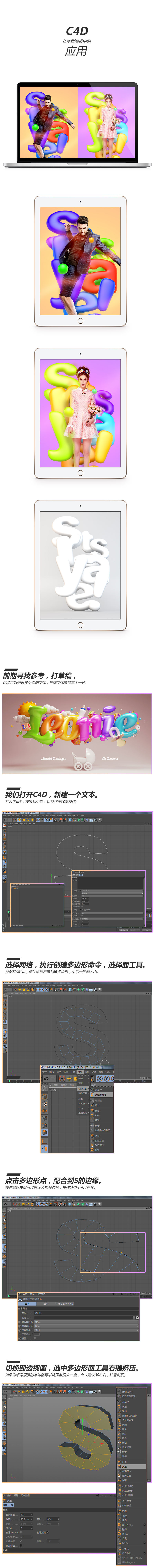Select the iPad showing the man poster

[80, 261]
